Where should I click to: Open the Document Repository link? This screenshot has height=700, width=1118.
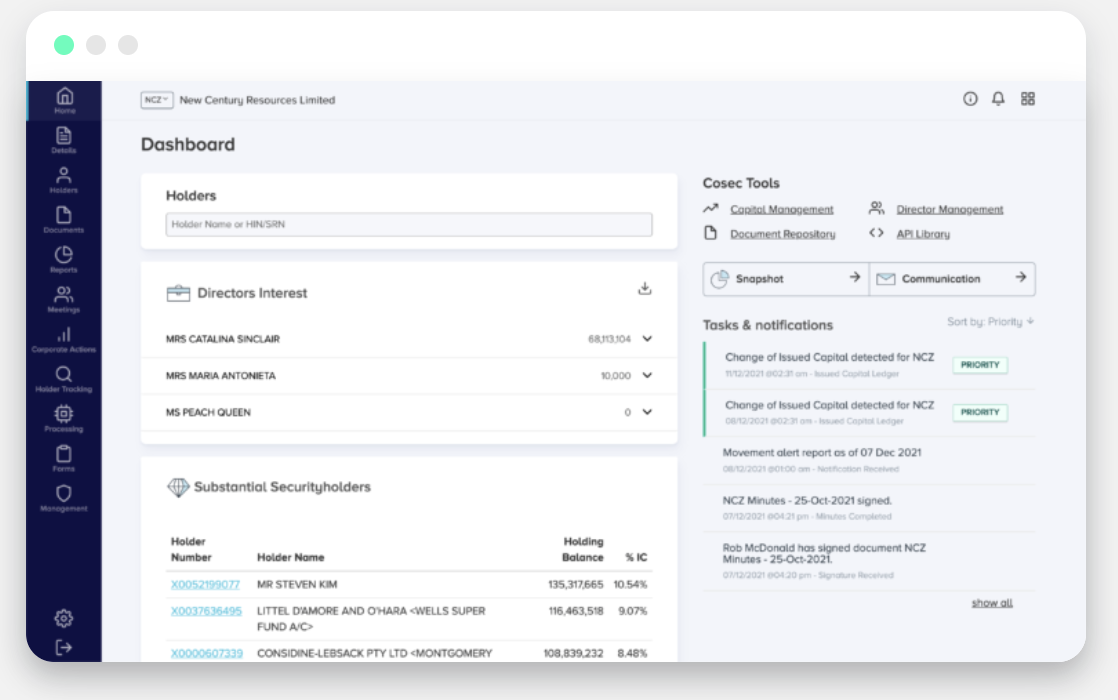pyautogui.click(x=782, y=234)
